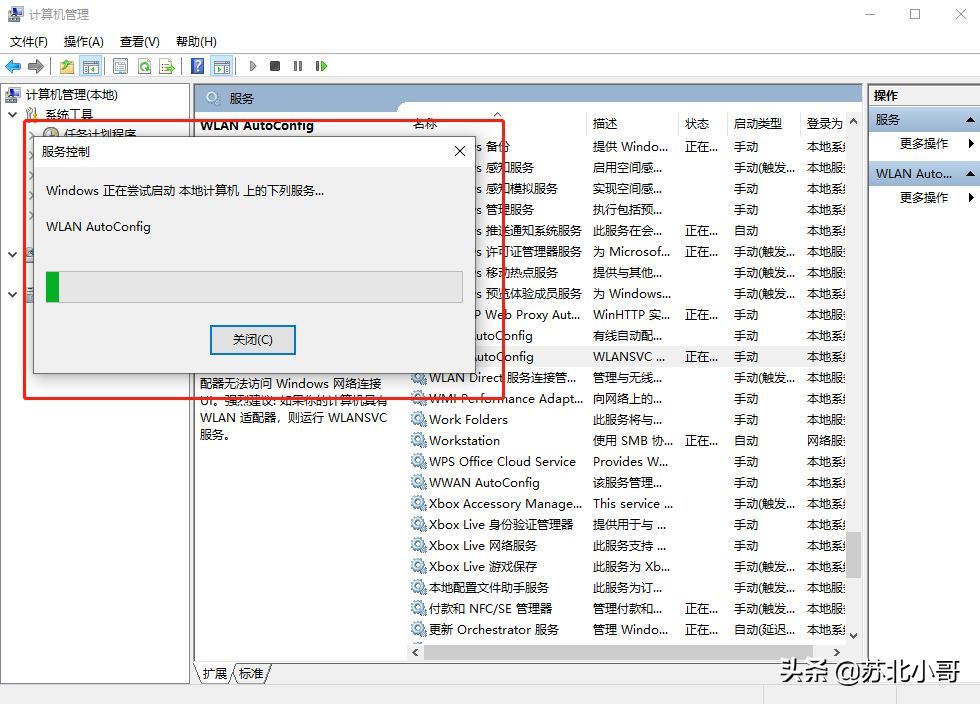Click the title bar 计算机管理 app icon

tap(16, 14)
